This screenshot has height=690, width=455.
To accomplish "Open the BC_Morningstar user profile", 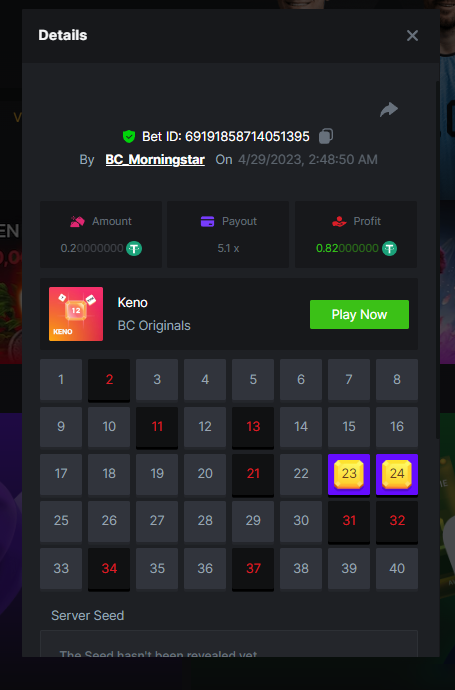I will [x=155, y=159].
